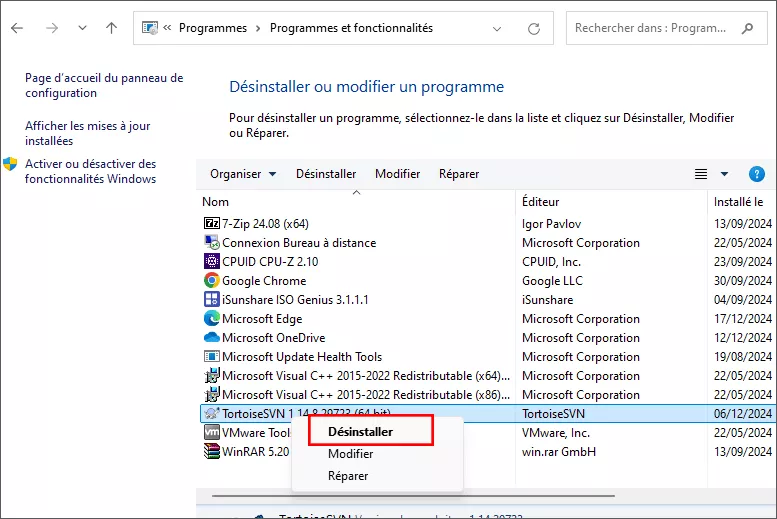This screenshot has width=777, height=519.
Task: Click the horizontal scrollbar under the list
Action: 413,495
